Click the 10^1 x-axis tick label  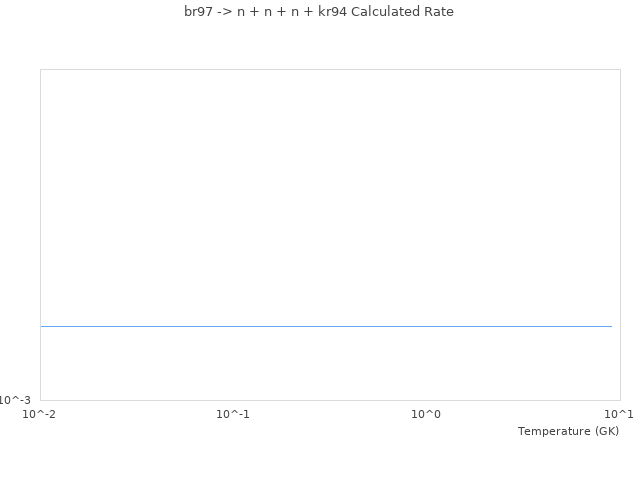pos(619,414)
